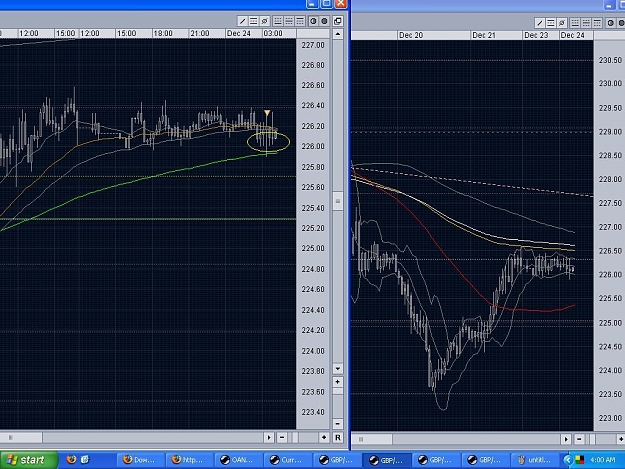Screen dimensions: 625x469
Task: Select the line draw tool in right chart
Action: [540, 23]
